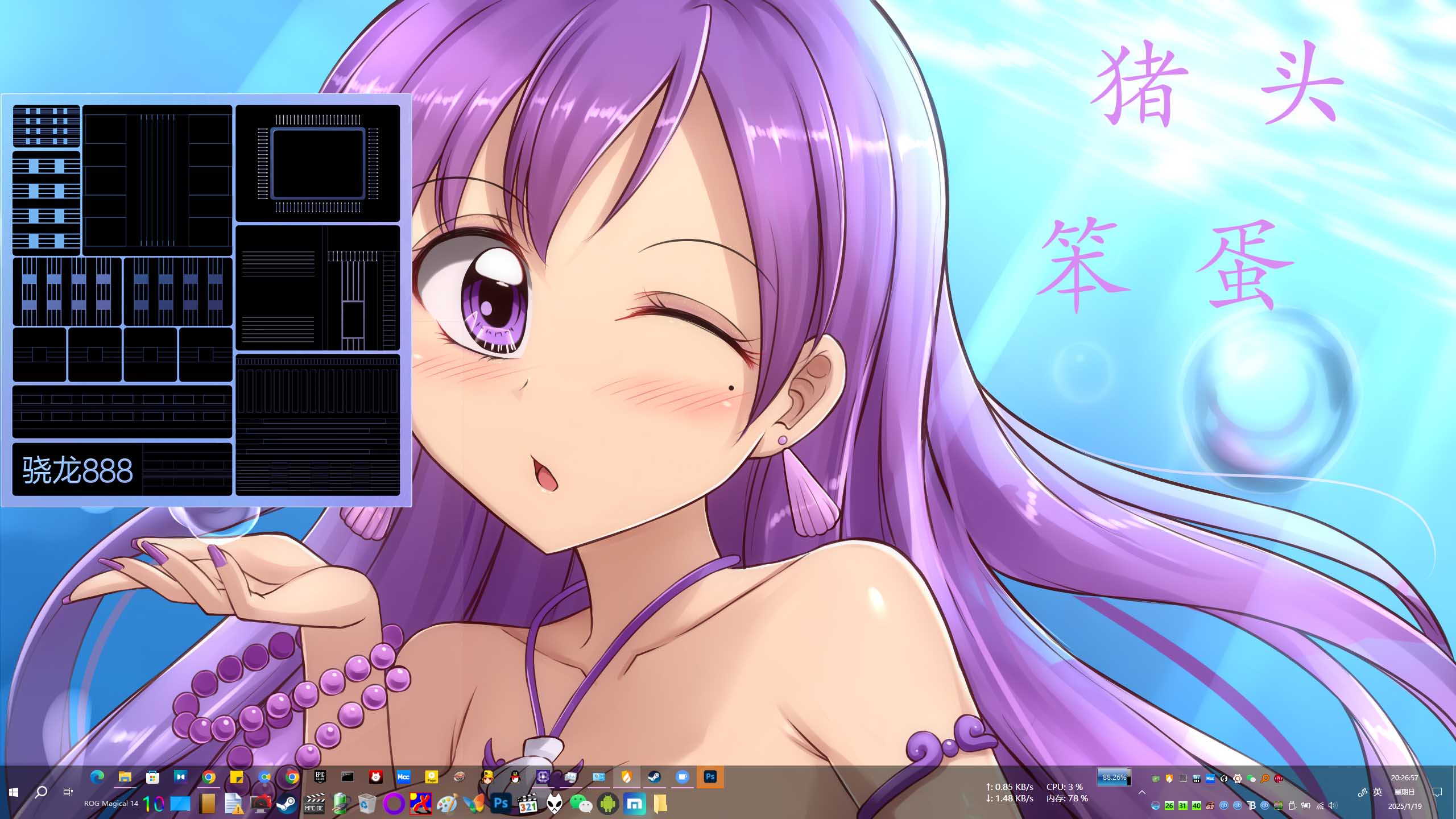The height and width of the screenshot is (819, 1456).
Task: Open the green Android robot shortcut
Action: [608, 804]
